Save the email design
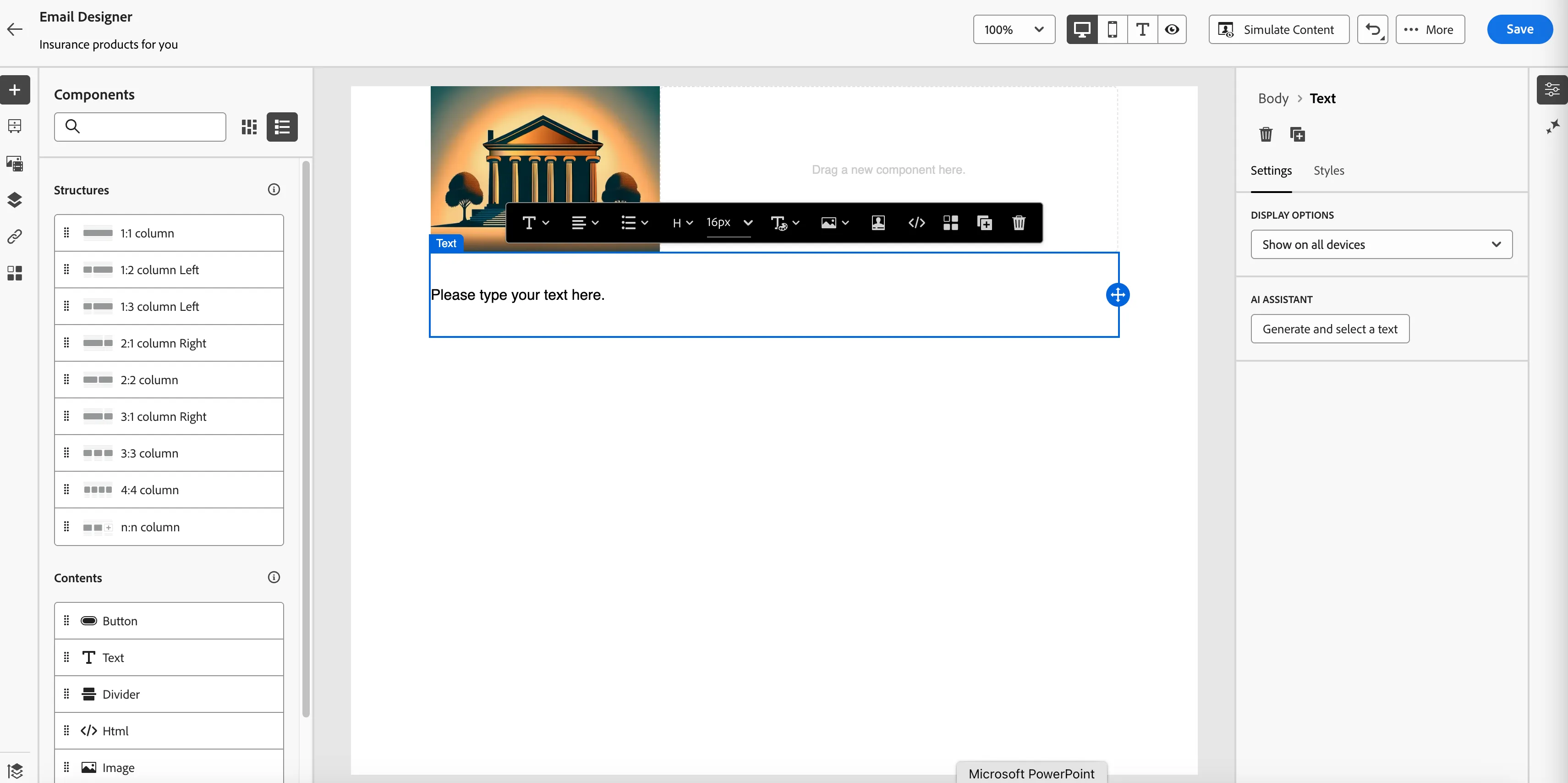Image resolution: width=1568 pixels, height=783 pixels. pos(1519,29)
